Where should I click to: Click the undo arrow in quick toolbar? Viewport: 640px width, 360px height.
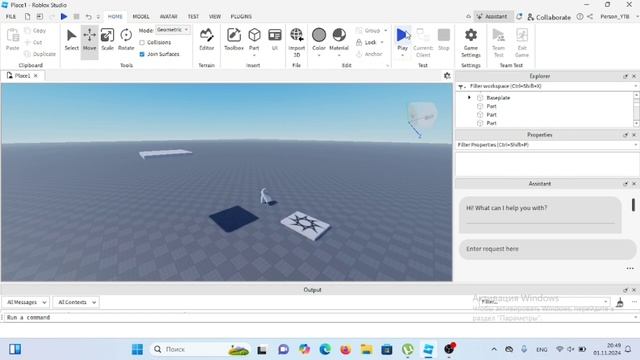[88, 16]
